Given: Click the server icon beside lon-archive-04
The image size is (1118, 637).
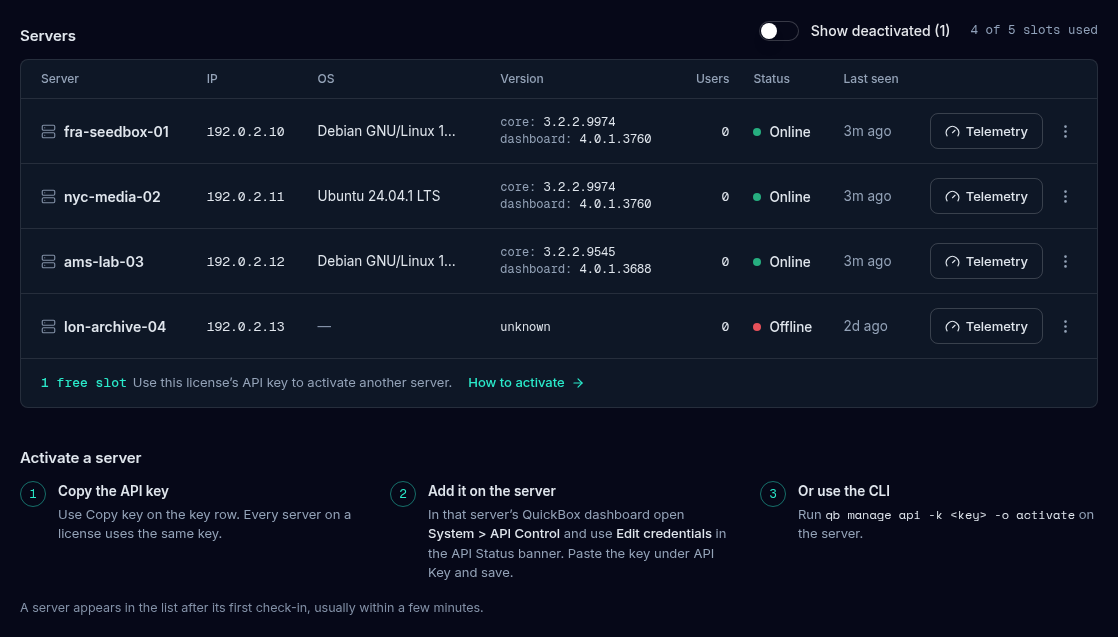Looking at the screenshot, I should coord(48,326).
